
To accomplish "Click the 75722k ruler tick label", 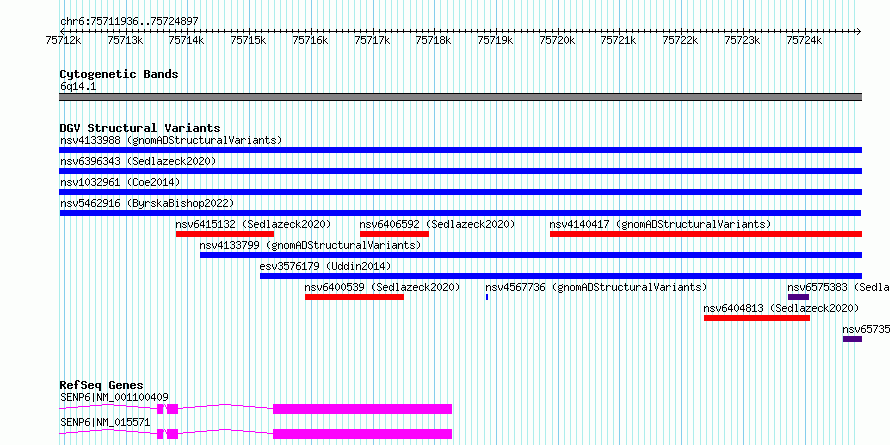I will pyautogui.click(x=681, y=40).
